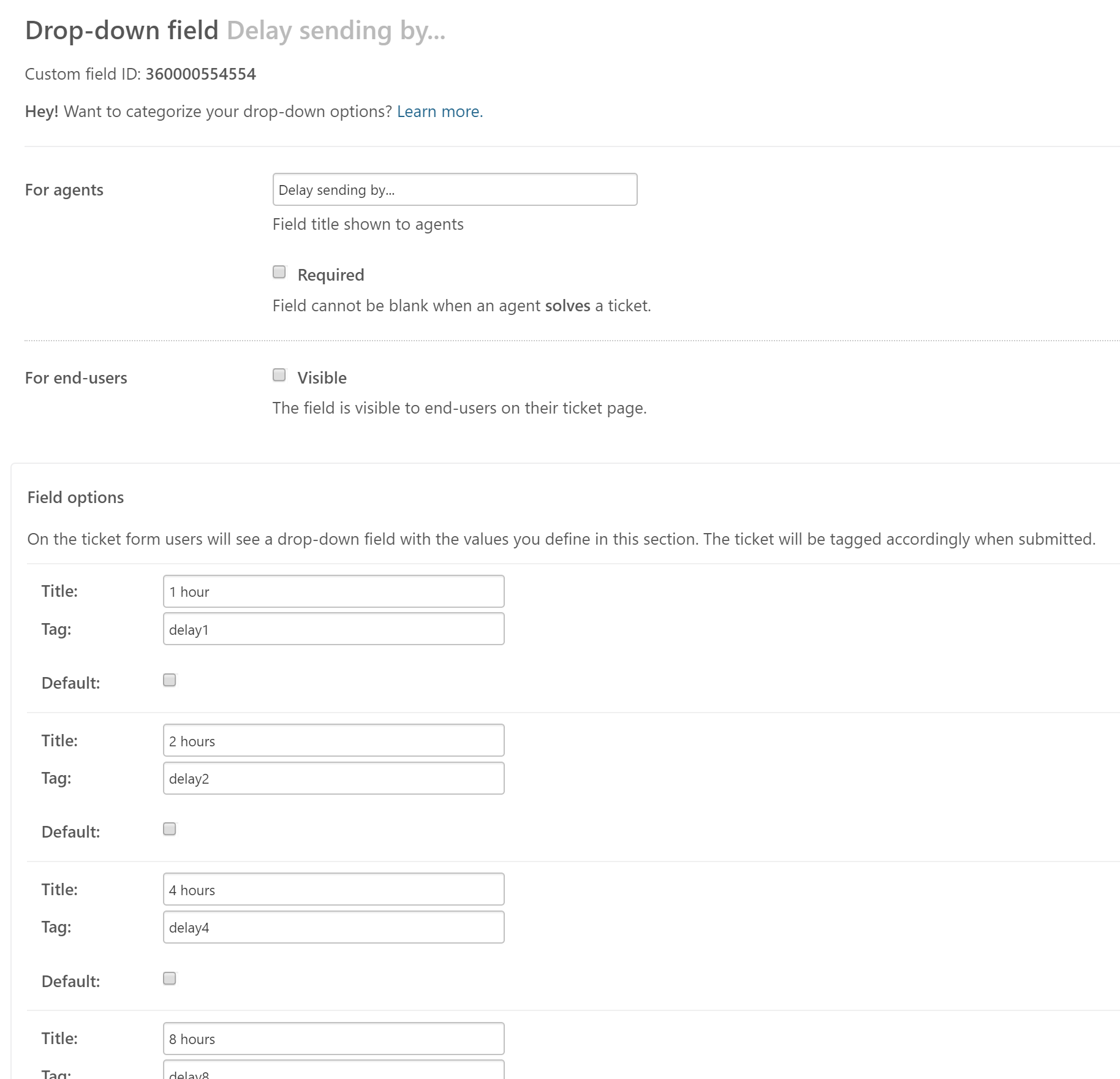1120x1079 pixels.
Task: Enable the Required checkbox
Action: pyautogui.click(x=279, y=272)
